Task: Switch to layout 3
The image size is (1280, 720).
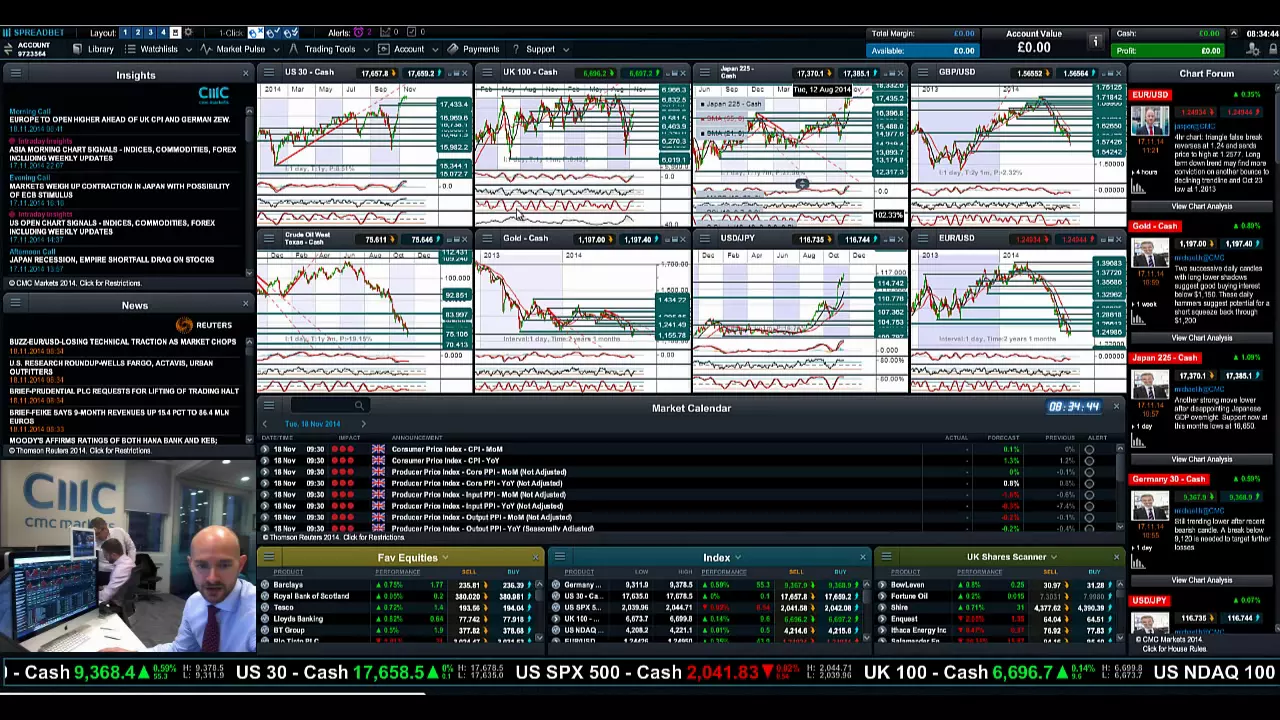Action: (x=150, y=33)
